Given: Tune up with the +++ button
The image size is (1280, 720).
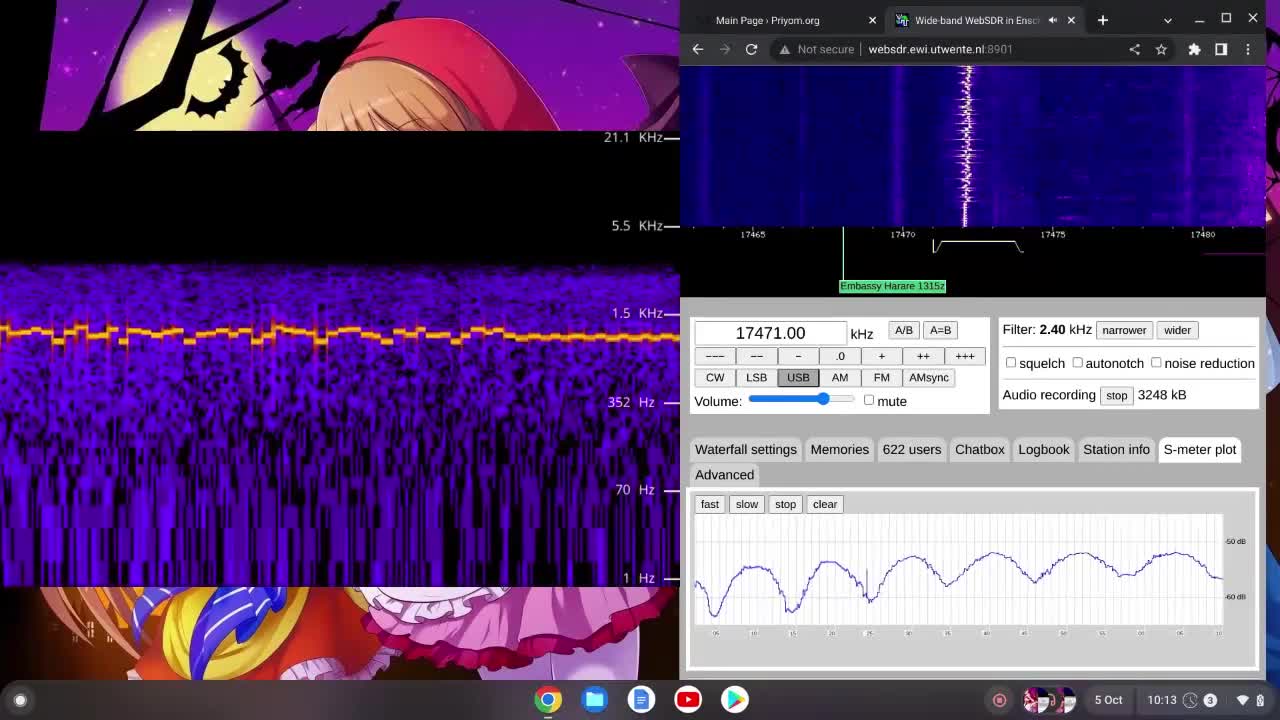Looking at the screenshot, I should coord(965,356).
